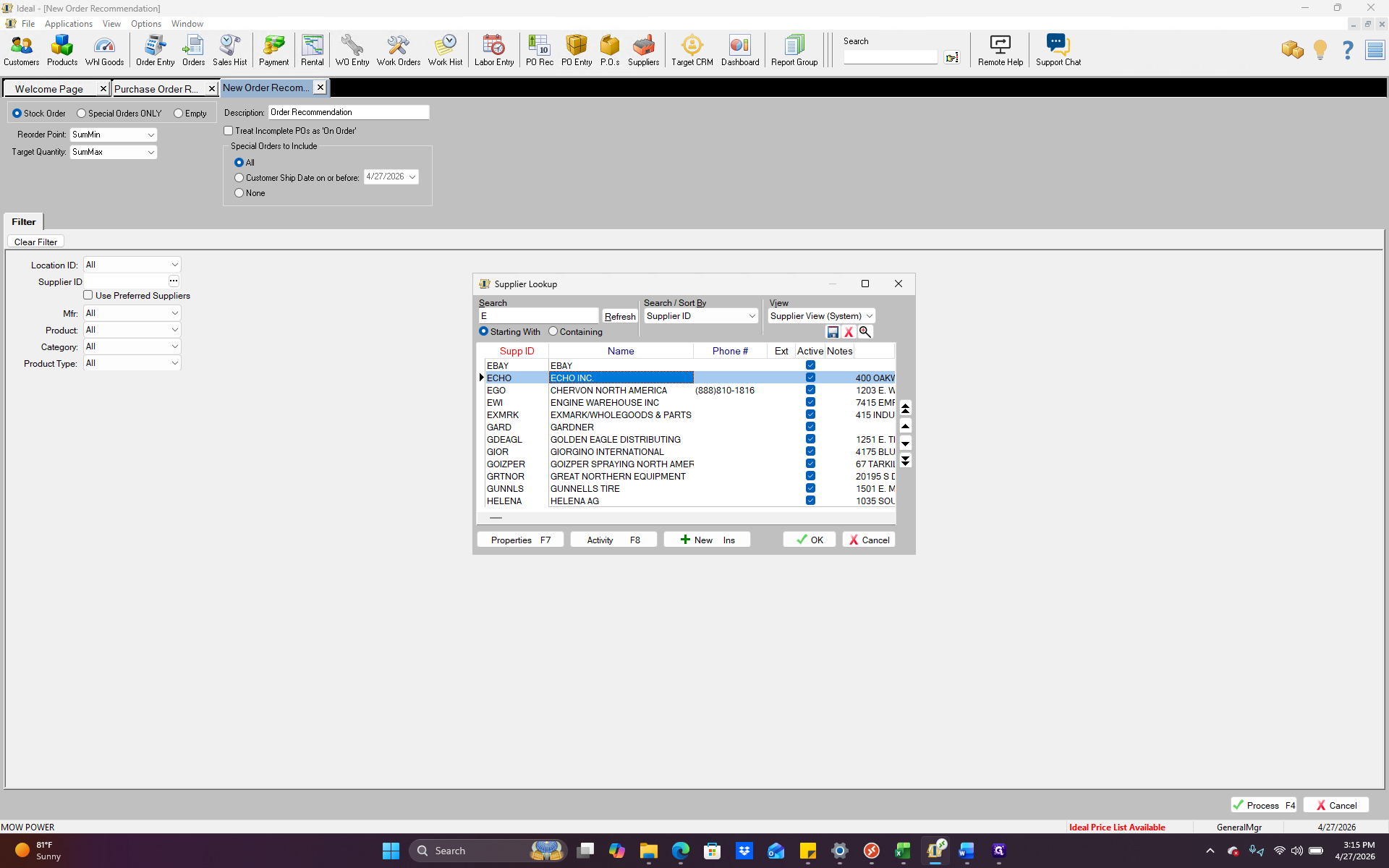This screenshot has width=1389, height=868.
Task: Expand the Product filter dropdown
Action: (x=174, y=330)
